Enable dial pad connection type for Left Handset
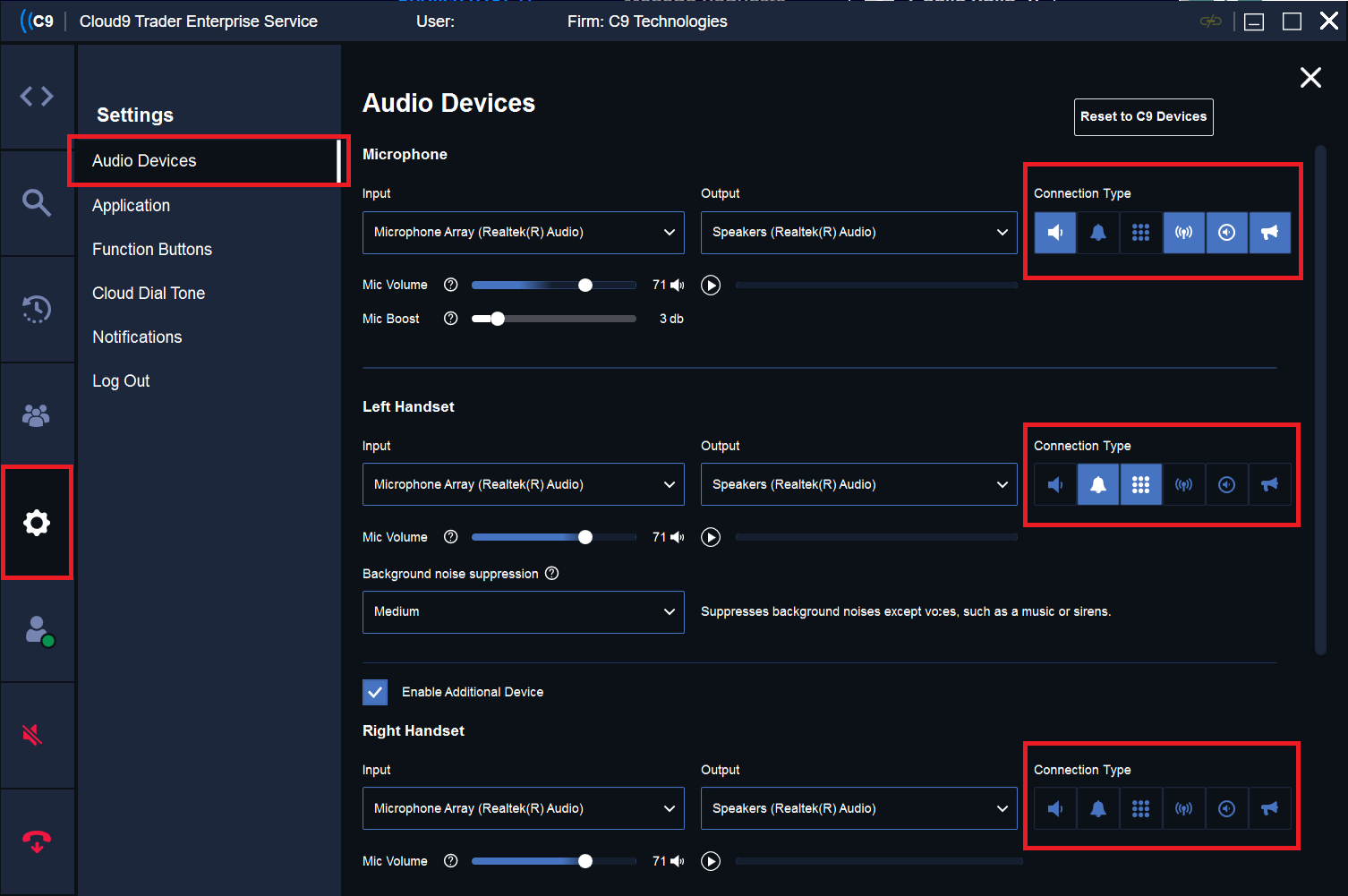 click(x=1141, y=484)
